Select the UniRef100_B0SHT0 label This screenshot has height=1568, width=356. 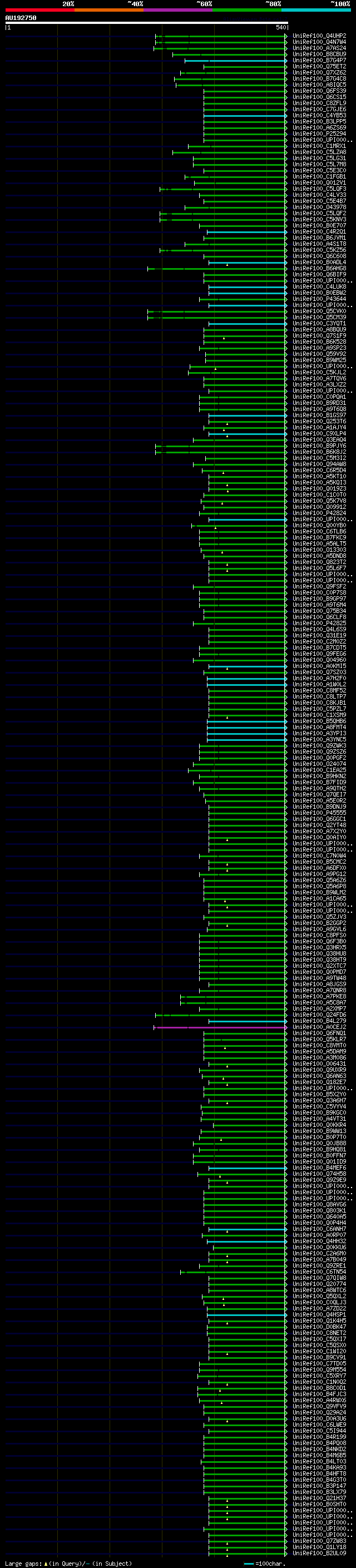(x=319, y=1504)
